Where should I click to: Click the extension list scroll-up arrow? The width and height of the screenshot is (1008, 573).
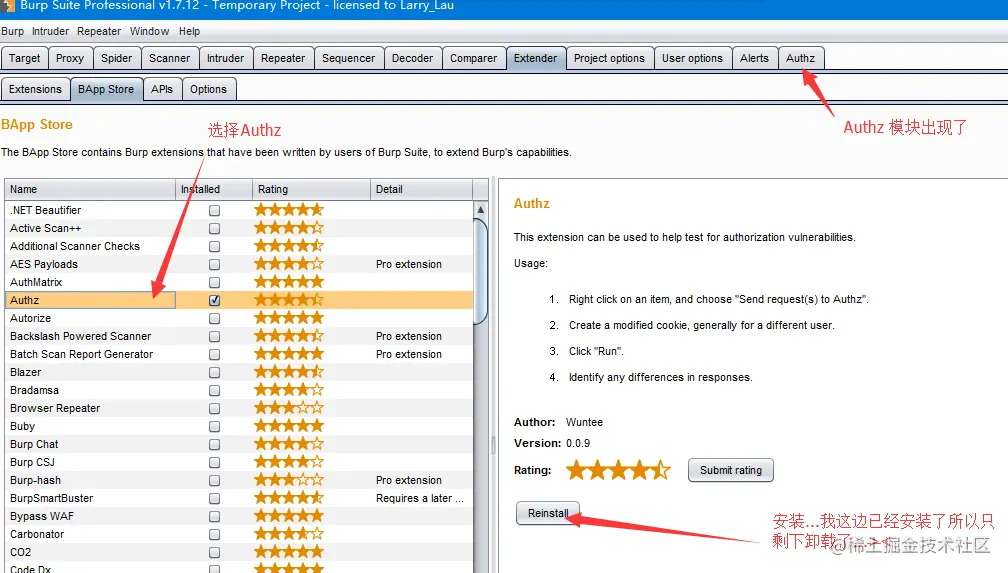coord(480,210)
